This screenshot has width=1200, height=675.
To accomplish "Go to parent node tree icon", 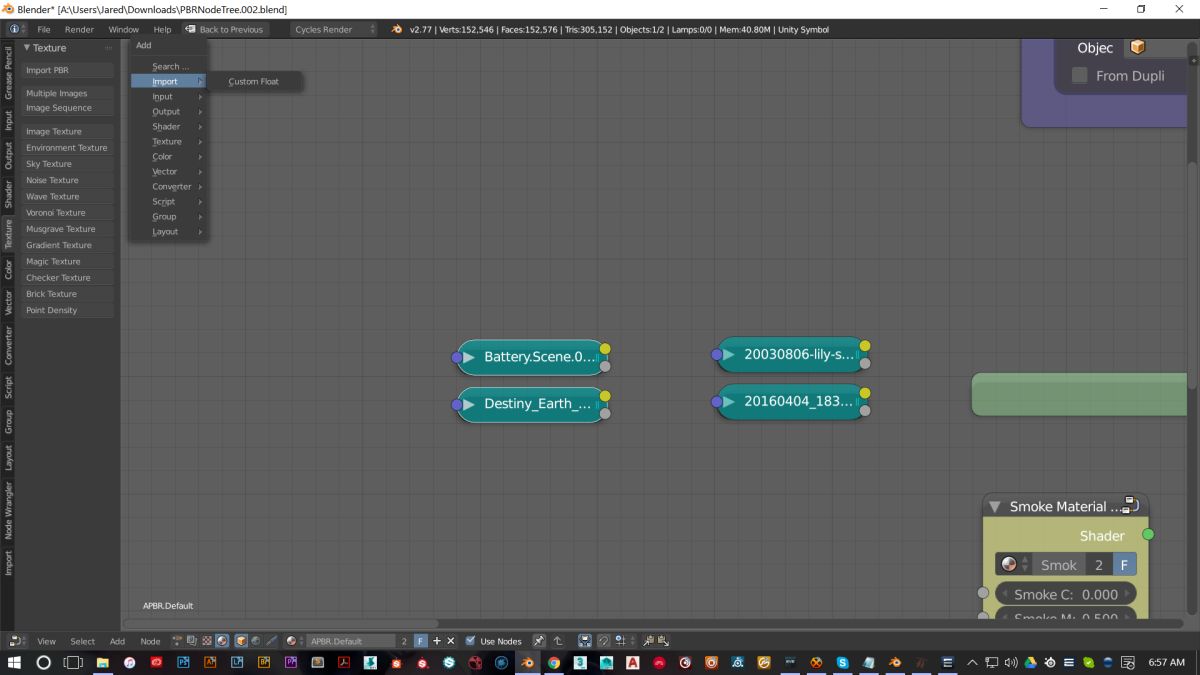I will point(558,641).
